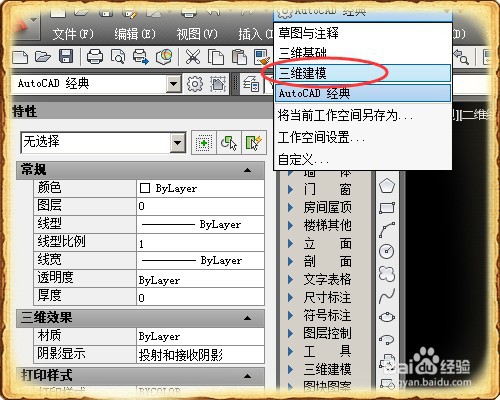Open the application menu red A button
This screenshot has width=500, height=400.
25,26
